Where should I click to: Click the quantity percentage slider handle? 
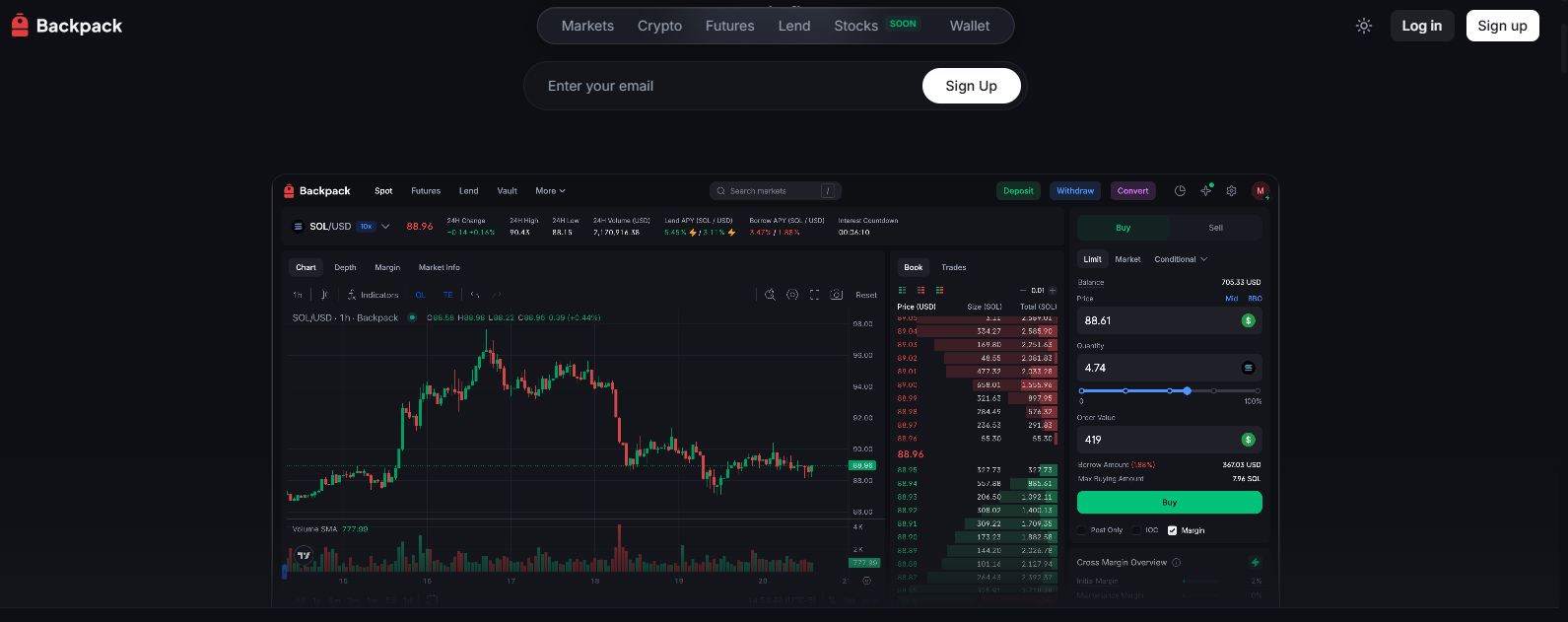click(1187, 390)
